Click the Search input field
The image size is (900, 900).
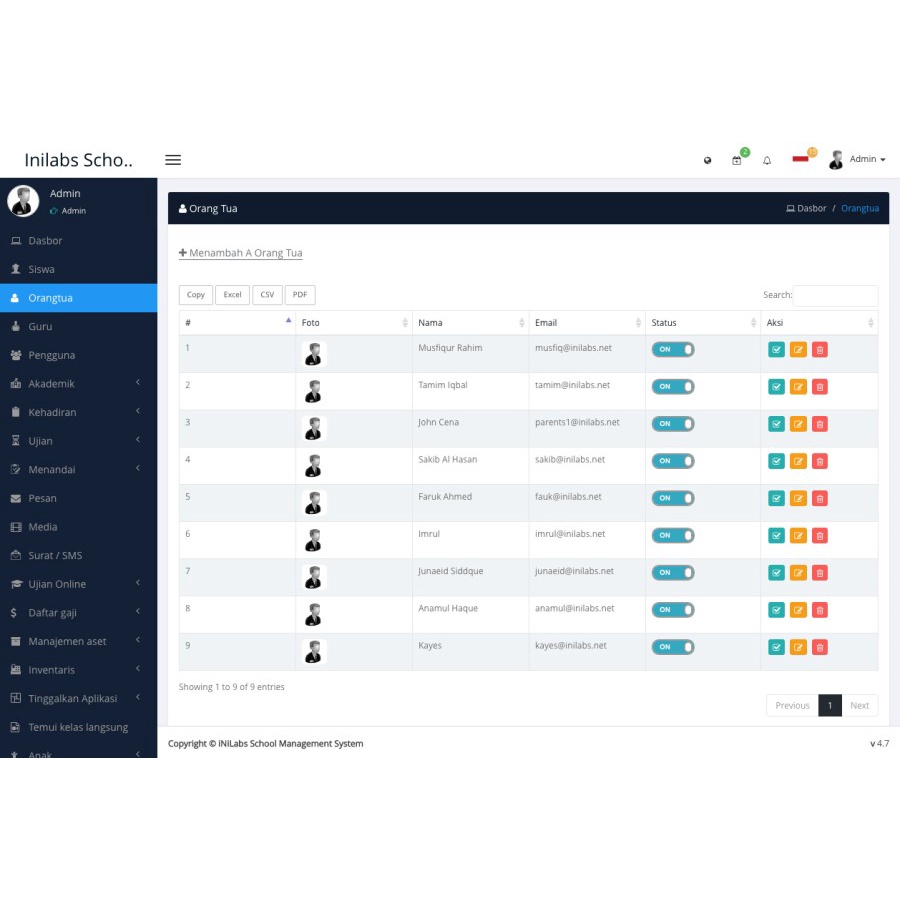(835, 295)
